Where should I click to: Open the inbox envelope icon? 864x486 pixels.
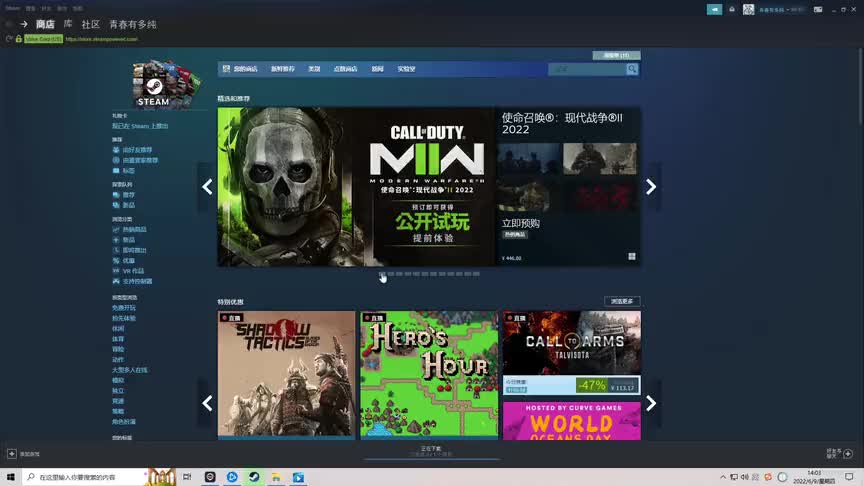pos(732,9)
